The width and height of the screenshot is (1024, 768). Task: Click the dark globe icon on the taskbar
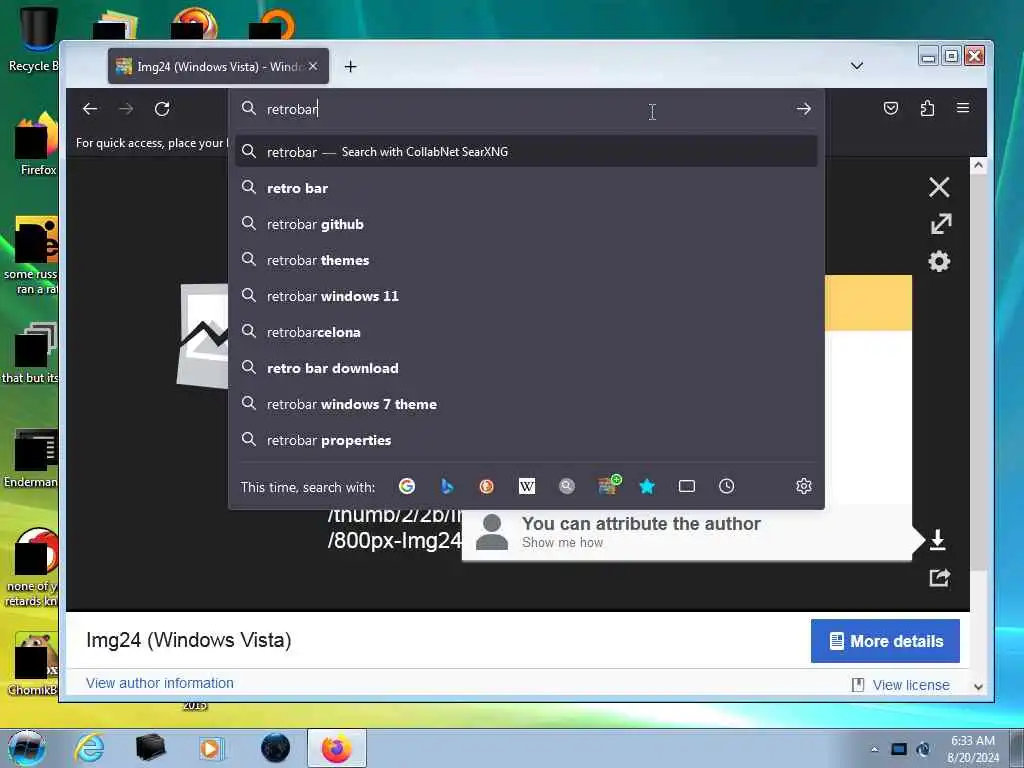point(275,748)
